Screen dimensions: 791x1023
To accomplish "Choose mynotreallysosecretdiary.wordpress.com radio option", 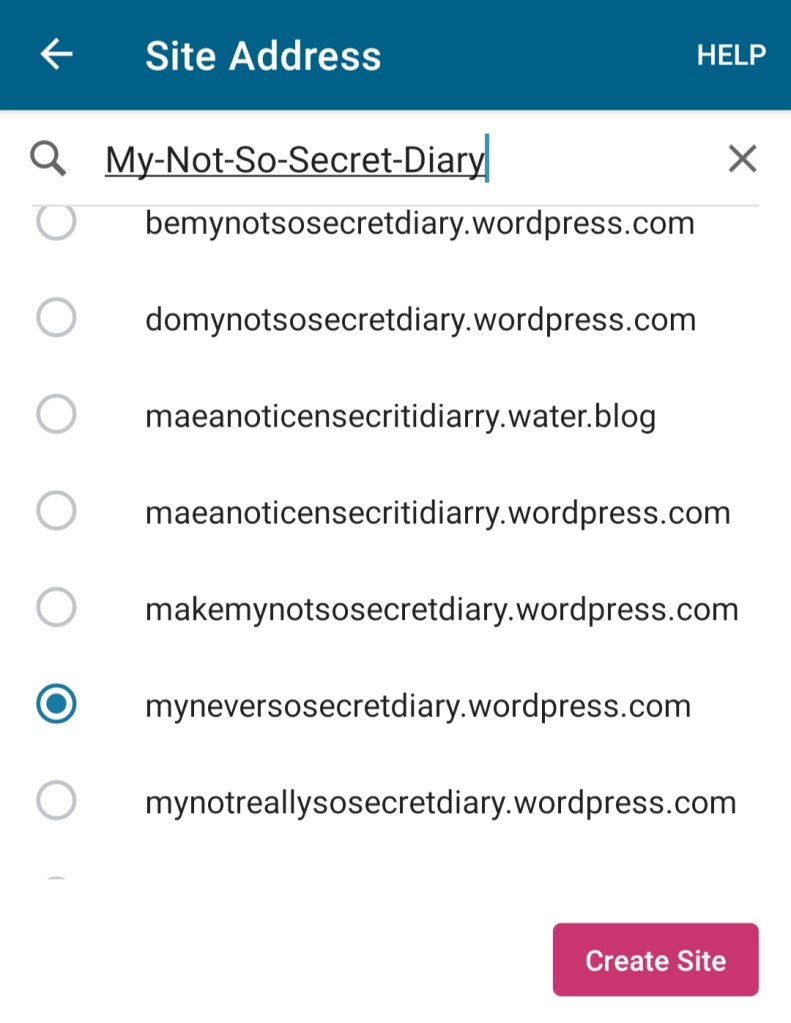I will tap(56, 802).
